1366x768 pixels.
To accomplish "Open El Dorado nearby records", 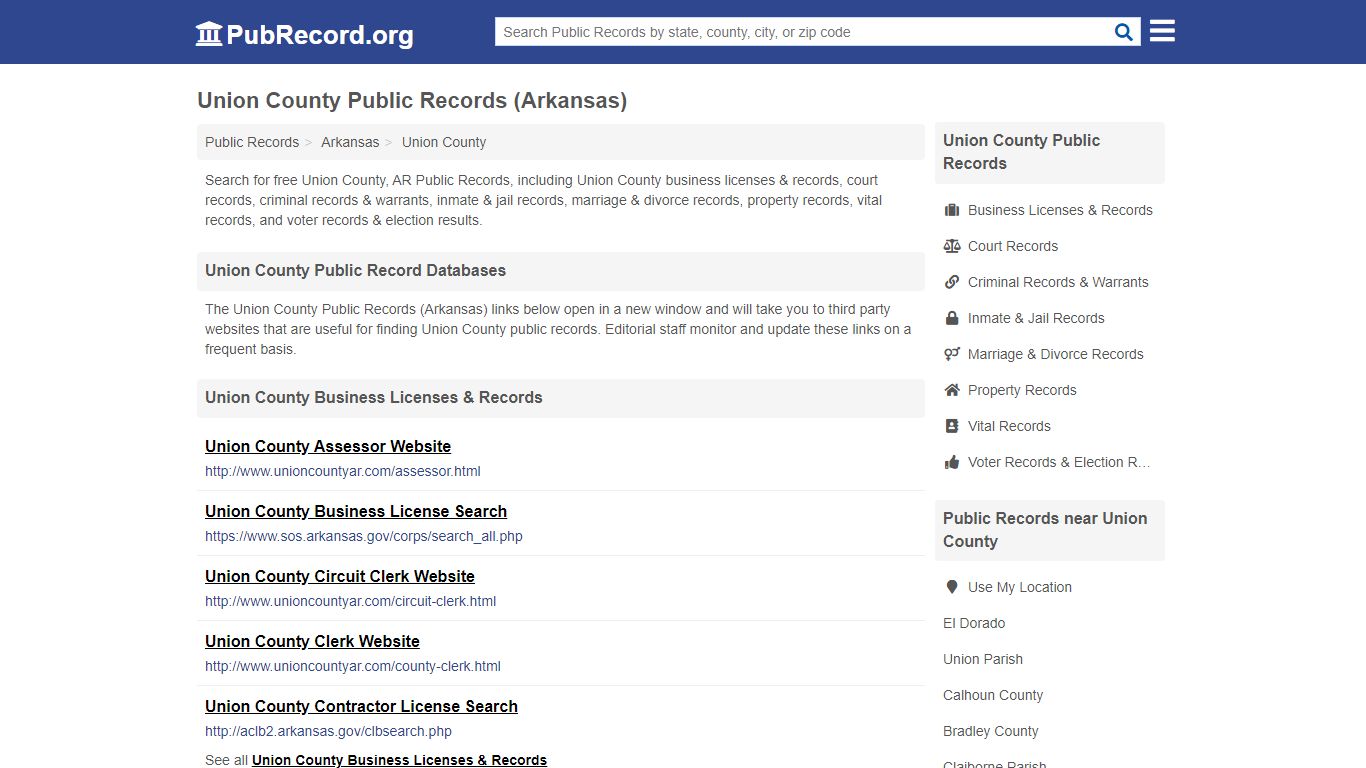I will [x=974, y=623].
